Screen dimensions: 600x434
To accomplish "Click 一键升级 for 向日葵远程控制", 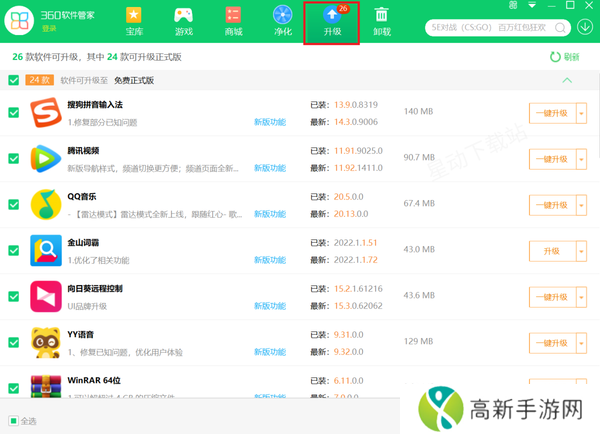I will 553,297.
